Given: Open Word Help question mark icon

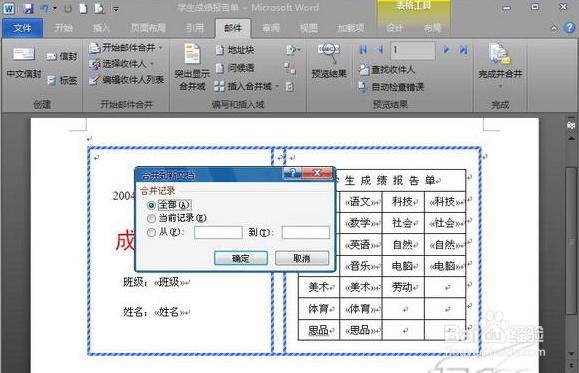Looking at the screenshot, I should pyautogui.click(x=569, y=28).
